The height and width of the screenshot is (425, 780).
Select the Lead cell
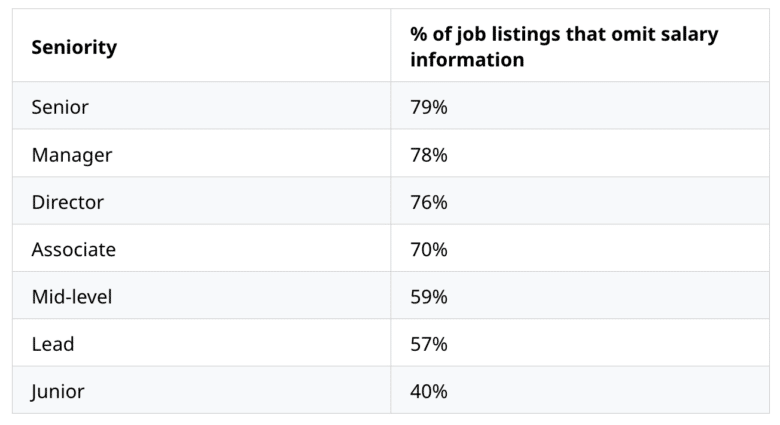click(x=53, y=345)
